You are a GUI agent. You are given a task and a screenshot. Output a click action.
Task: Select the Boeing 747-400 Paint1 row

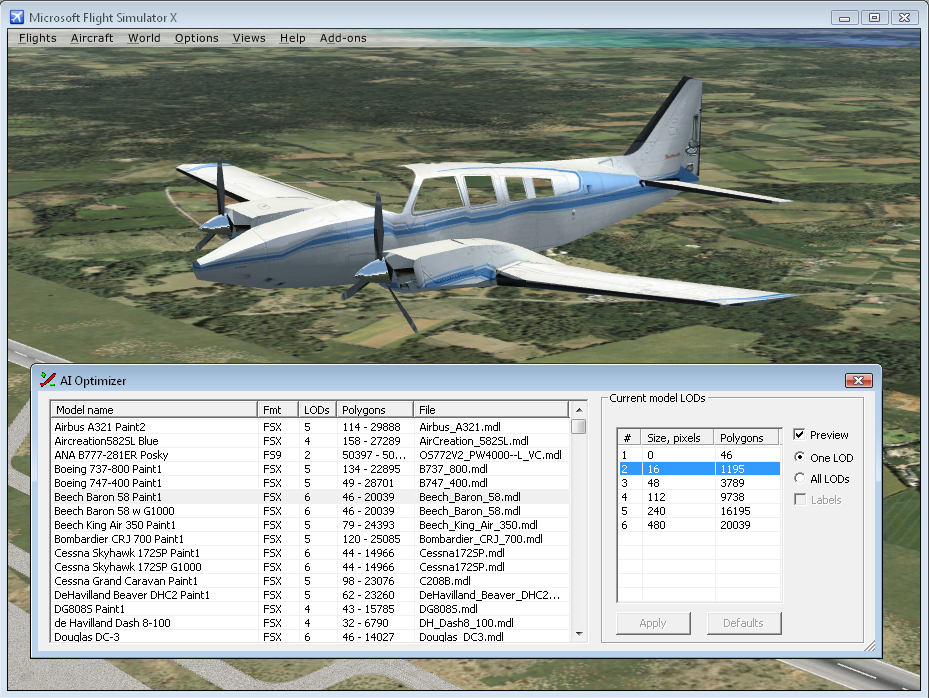point(310,483)
